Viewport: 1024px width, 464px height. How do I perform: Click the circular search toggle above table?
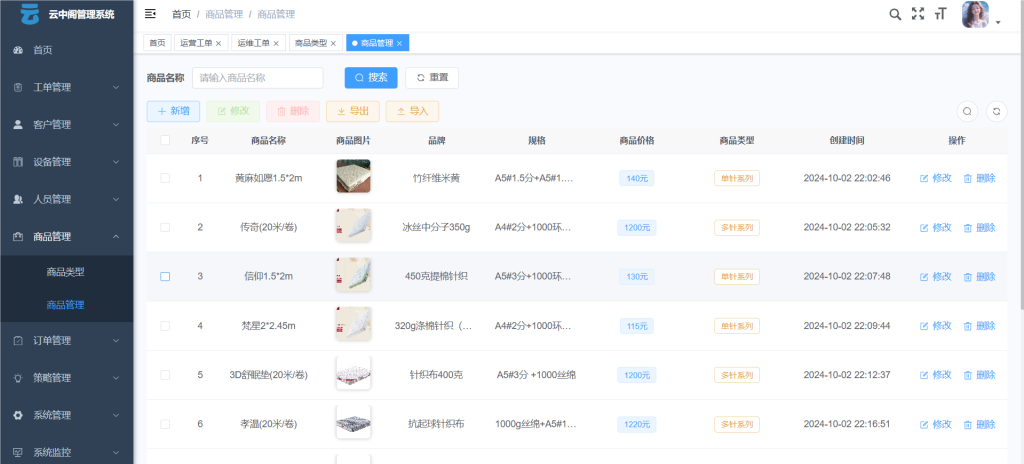[967, 111]
